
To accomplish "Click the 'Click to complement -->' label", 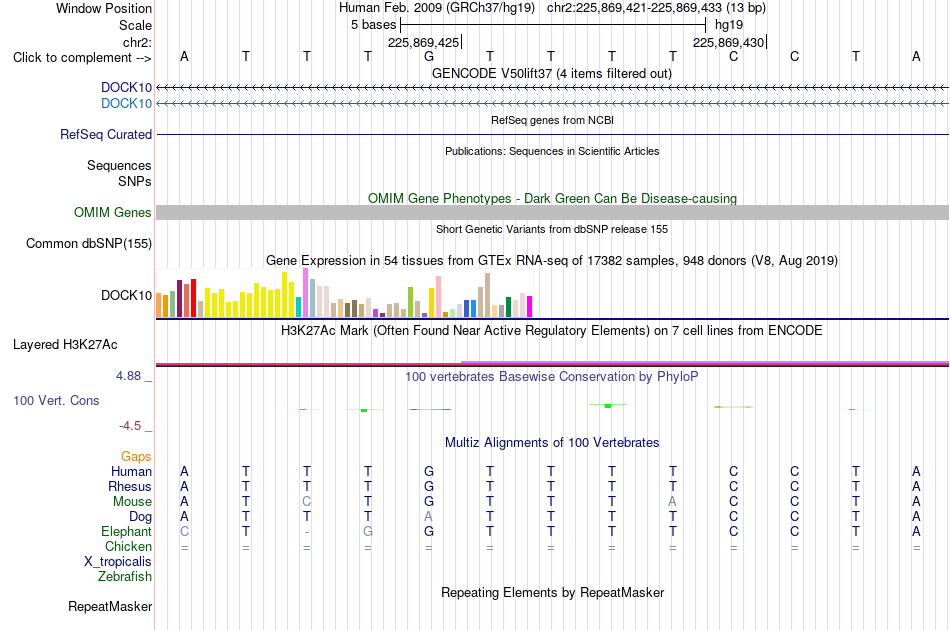I will (82, 58).
